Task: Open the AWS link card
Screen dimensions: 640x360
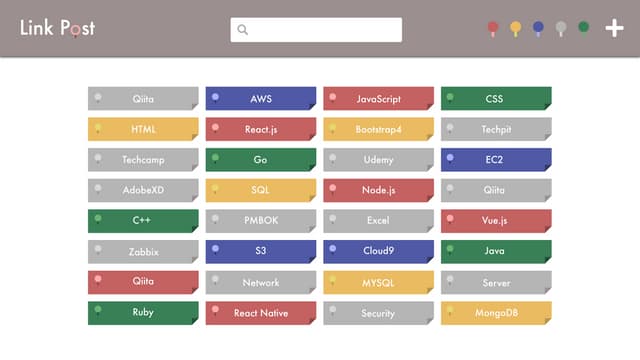Action: [x=261, y=98]
